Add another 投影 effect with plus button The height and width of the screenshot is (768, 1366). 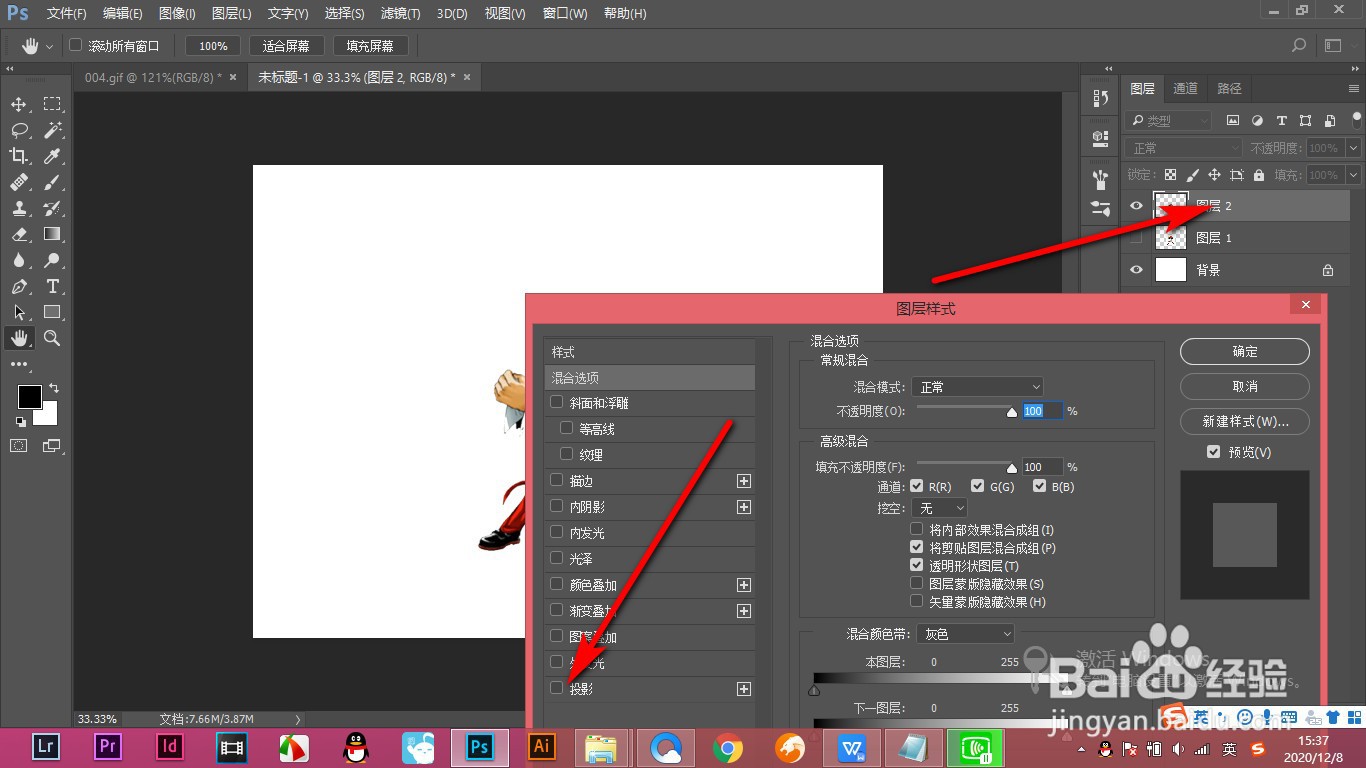click(x=743, y=689)
